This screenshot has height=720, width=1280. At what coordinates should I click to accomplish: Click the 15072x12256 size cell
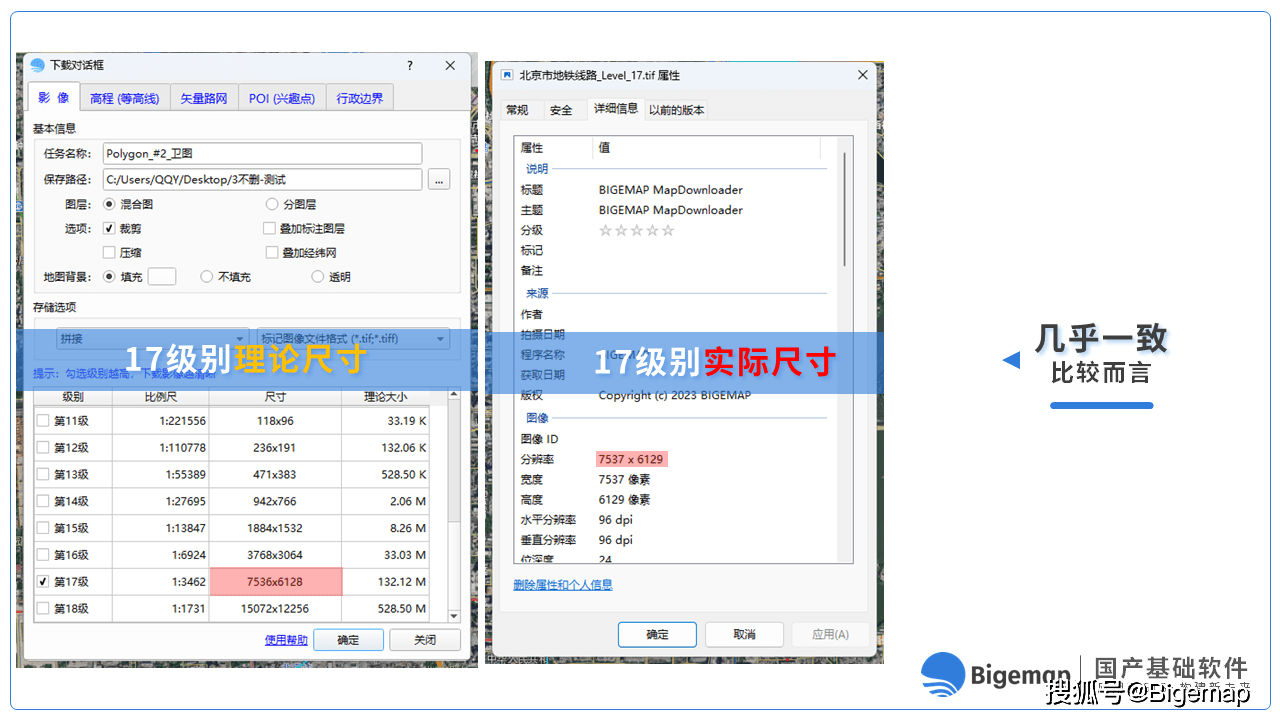(275, 608)
